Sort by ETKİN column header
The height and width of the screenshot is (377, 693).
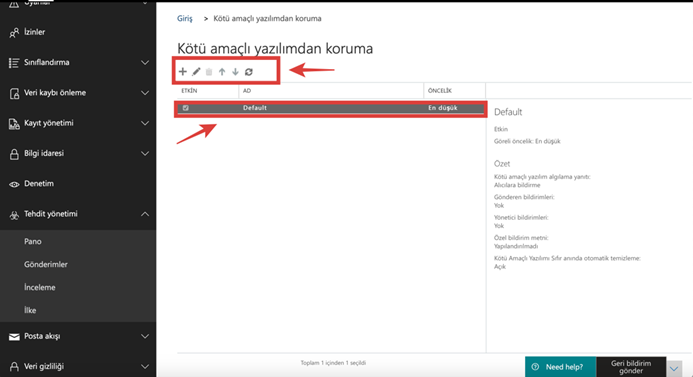(189, 91)
